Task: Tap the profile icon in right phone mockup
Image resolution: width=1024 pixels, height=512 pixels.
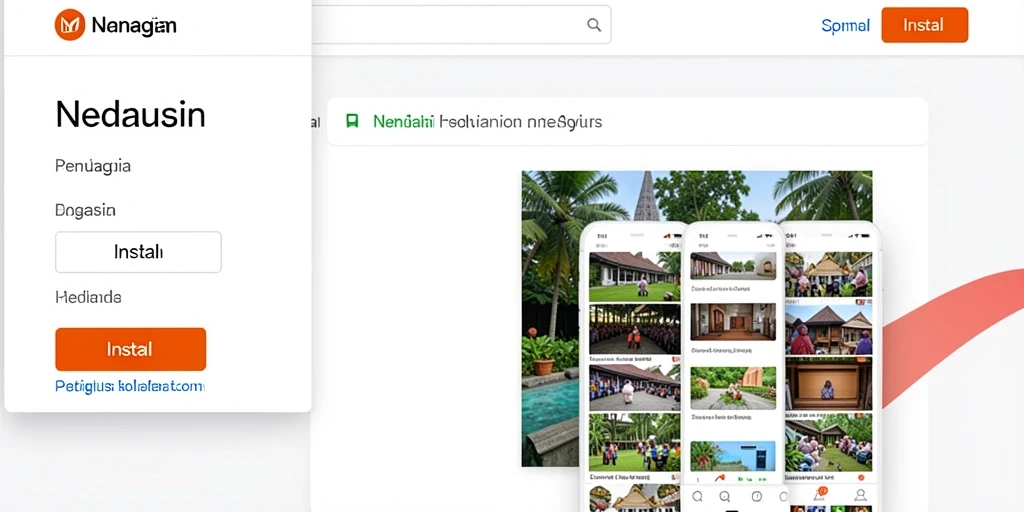Action: (860, 494)
